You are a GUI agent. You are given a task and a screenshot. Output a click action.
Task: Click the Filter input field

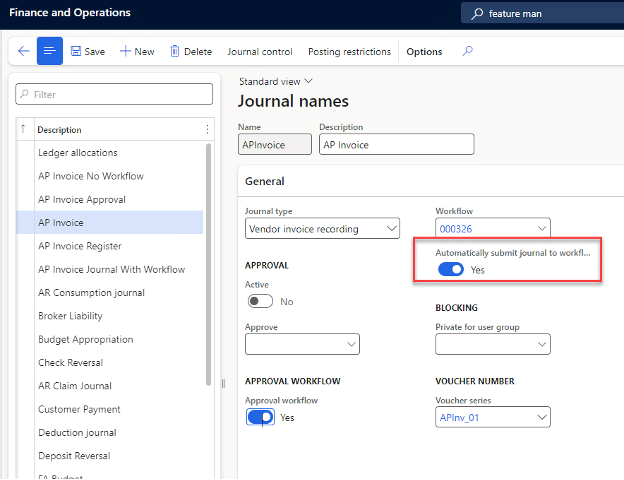(x=114, y=94)
